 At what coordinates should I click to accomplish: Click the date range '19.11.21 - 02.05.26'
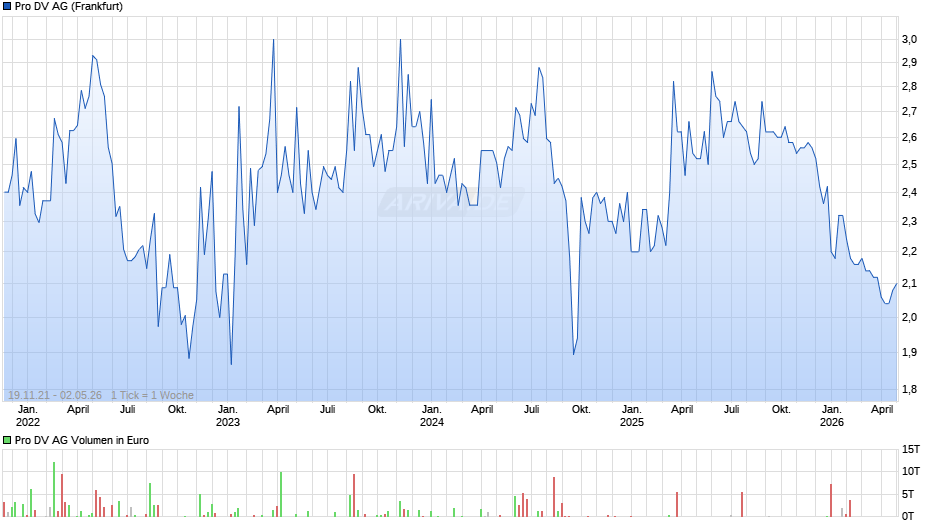click(55, 395)
